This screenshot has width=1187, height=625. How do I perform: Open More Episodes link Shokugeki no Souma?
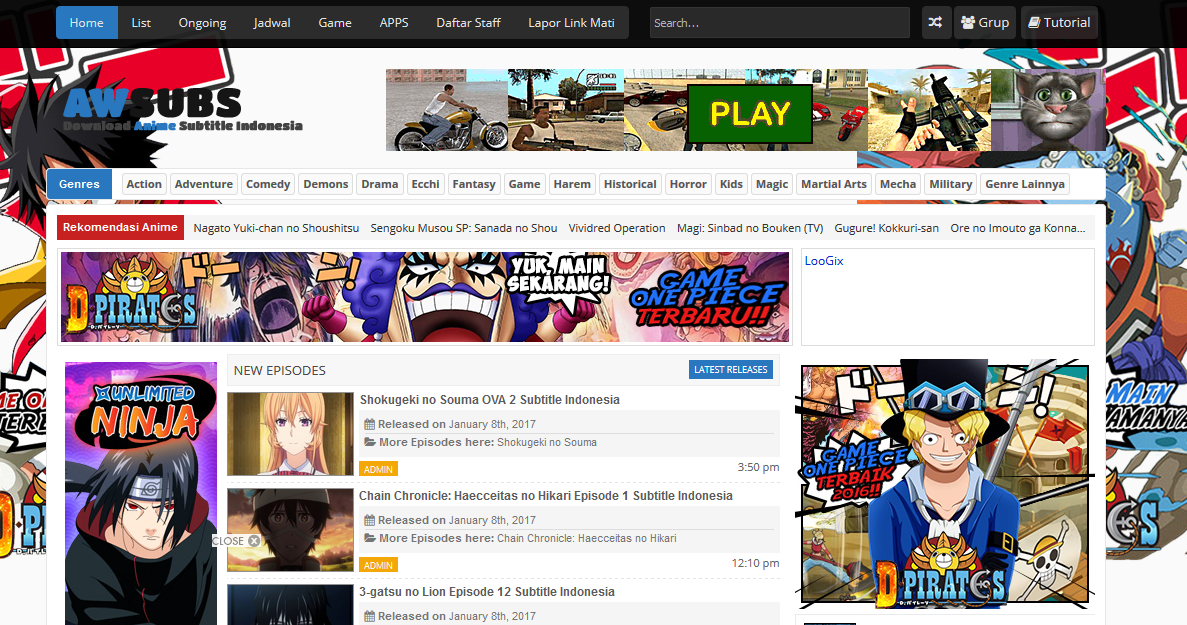(547, 442)
